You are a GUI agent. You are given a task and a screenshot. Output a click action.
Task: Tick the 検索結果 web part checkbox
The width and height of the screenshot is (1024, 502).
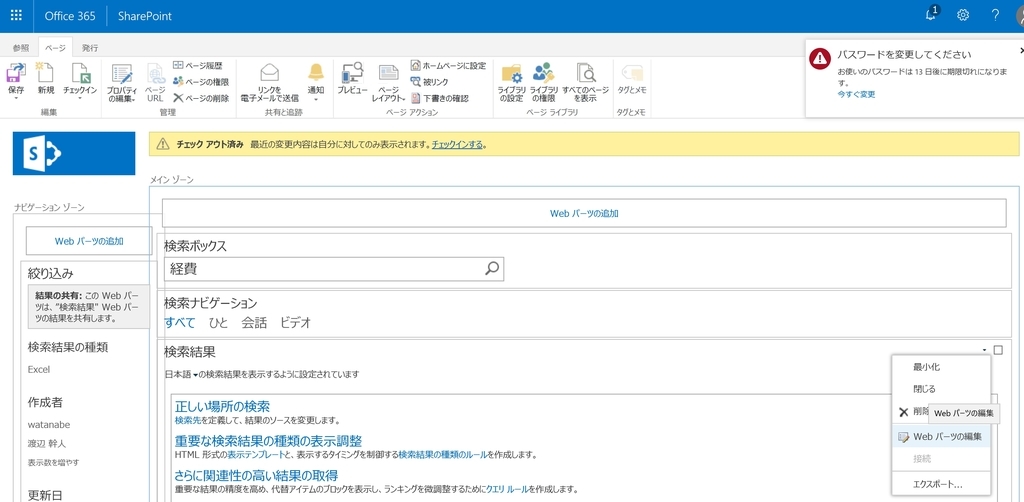tap(998, 350)
